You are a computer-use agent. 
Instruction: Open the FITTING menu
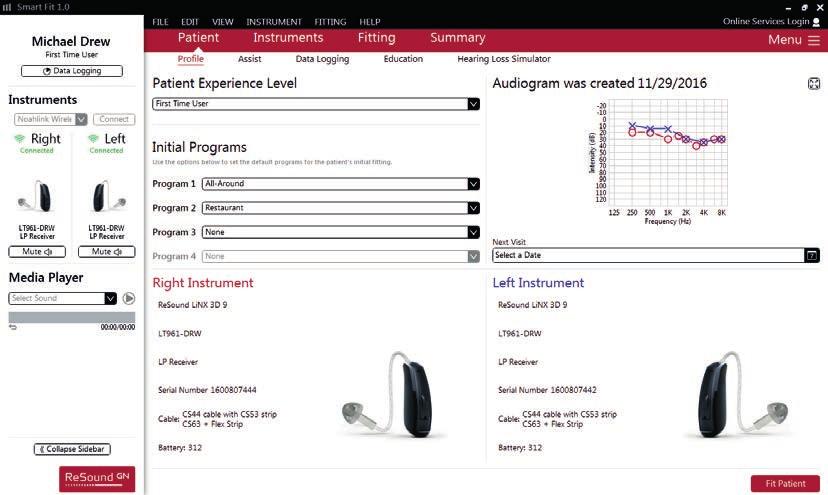[330, 22]
